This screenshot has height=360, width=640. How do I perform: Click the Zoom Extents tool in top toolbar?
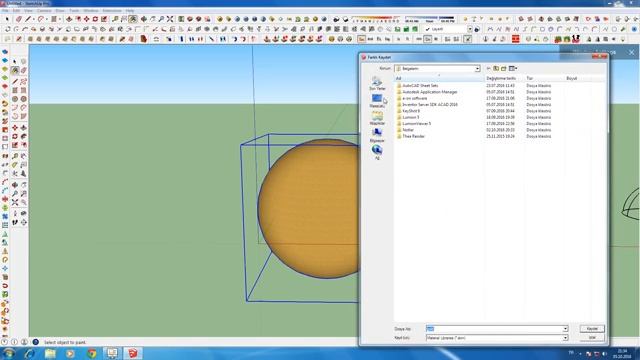tap(170, 19)
